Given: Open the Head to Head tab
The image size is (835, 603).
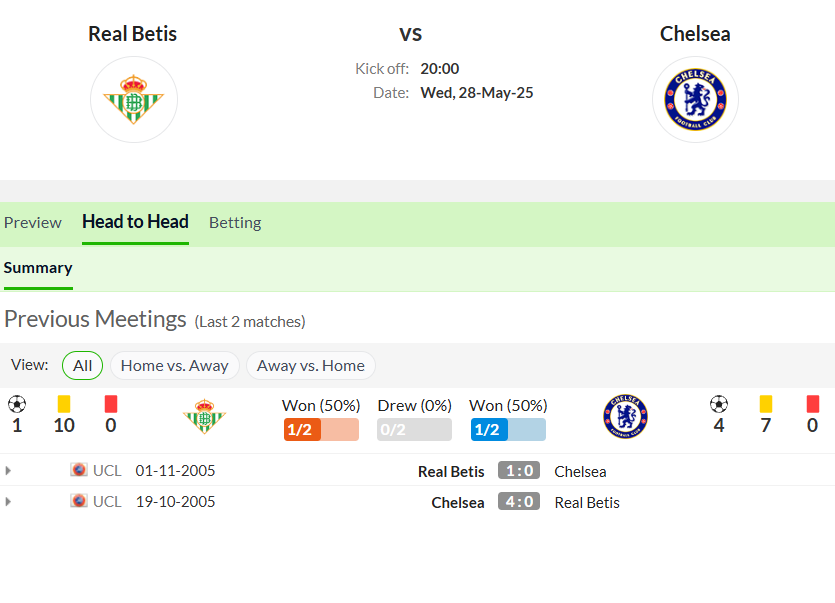Looking at the screenshot, I should 135,222.
